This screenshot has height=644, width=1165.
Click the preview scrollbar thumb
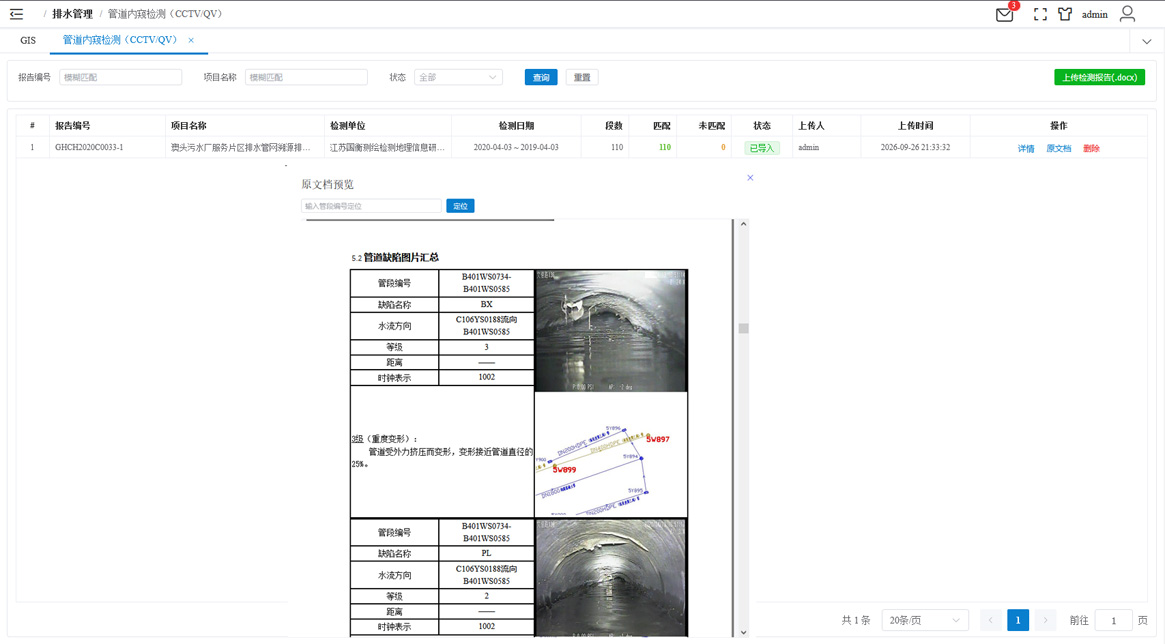[743, 328]
